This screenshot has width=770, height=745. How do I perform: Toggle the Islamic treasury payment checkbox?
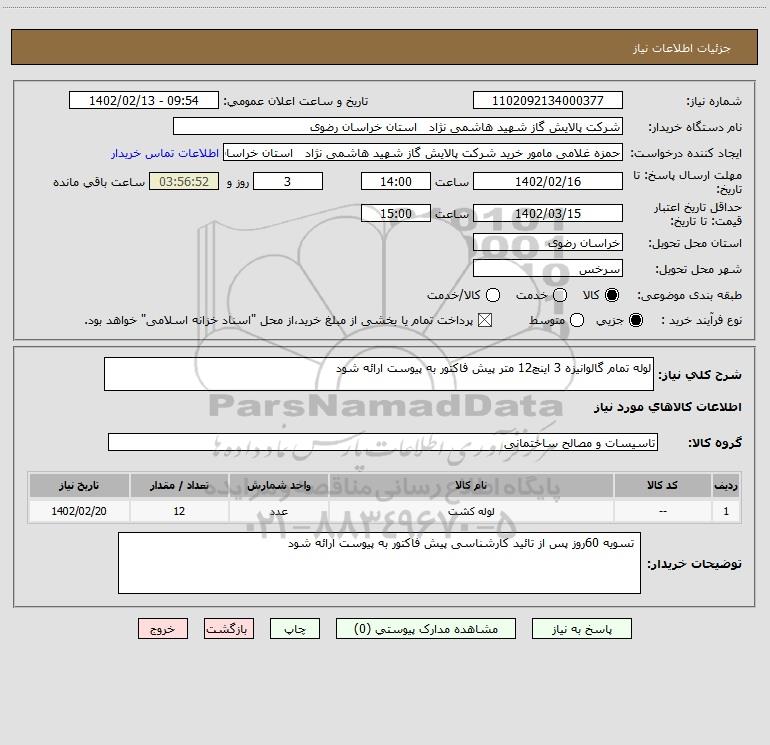click(x=485, y=320)
